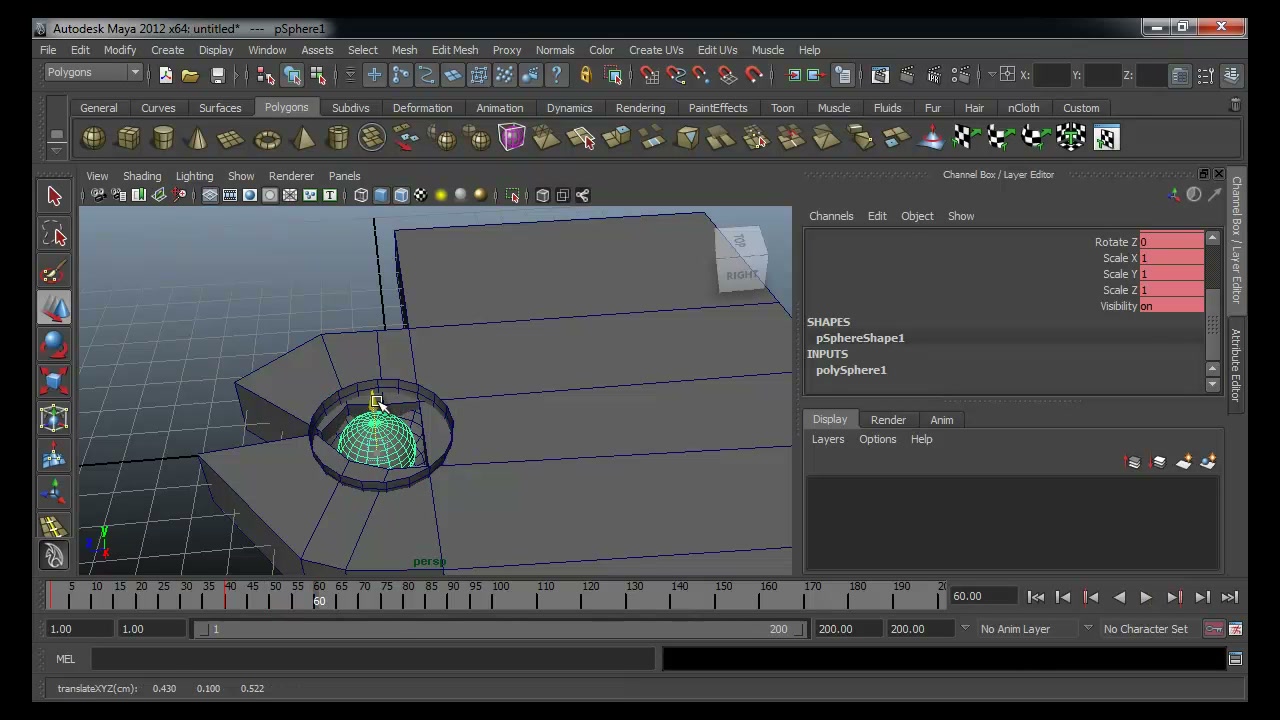This screenshot has width=1280, height=720.
Task: Open the viewport Lighting menu
Action: pyautogui.click(x=194, y=176)
